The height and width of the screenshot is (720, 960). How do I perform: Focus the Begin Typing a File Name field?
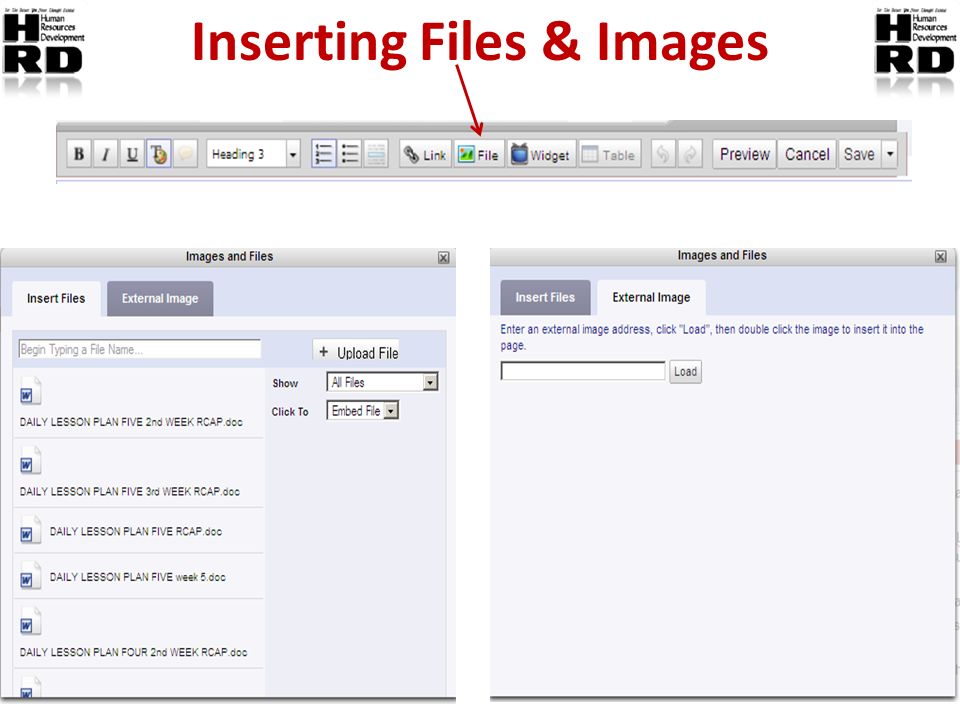[140, 349]
